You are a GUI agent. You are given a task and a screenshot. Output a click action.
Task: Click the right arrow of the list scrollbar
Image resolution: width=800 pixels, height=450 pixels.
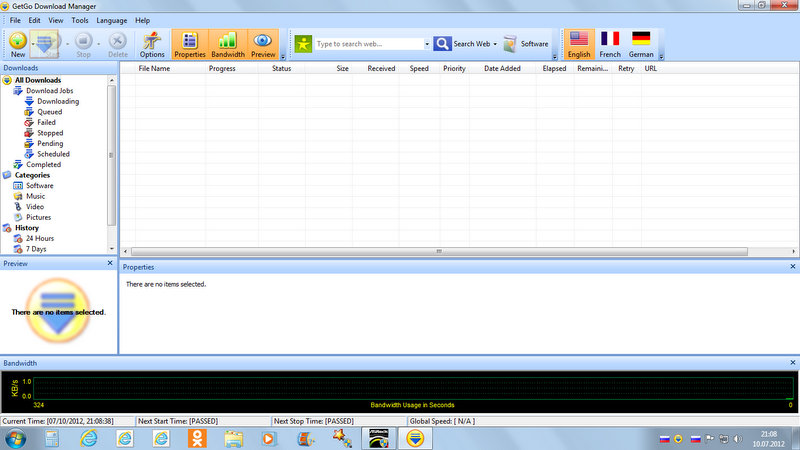coord(793,252)
